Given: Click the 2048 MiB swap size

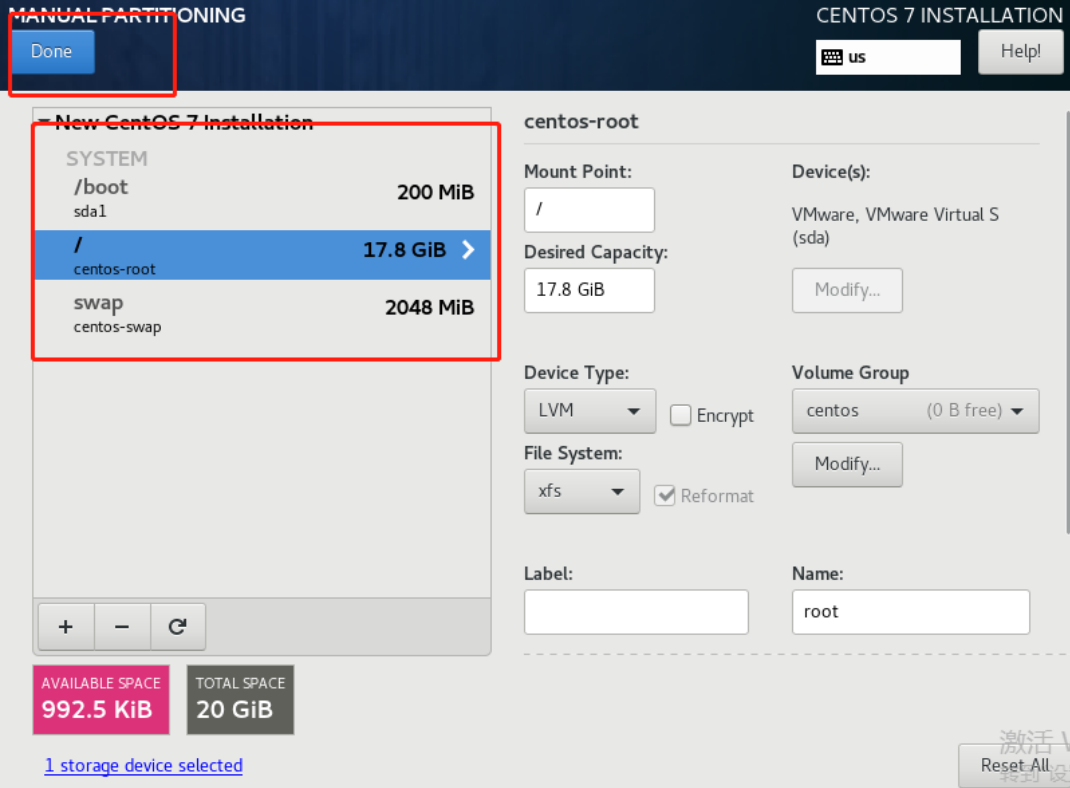Looking at the screenshot, I should tap(429, 308).
